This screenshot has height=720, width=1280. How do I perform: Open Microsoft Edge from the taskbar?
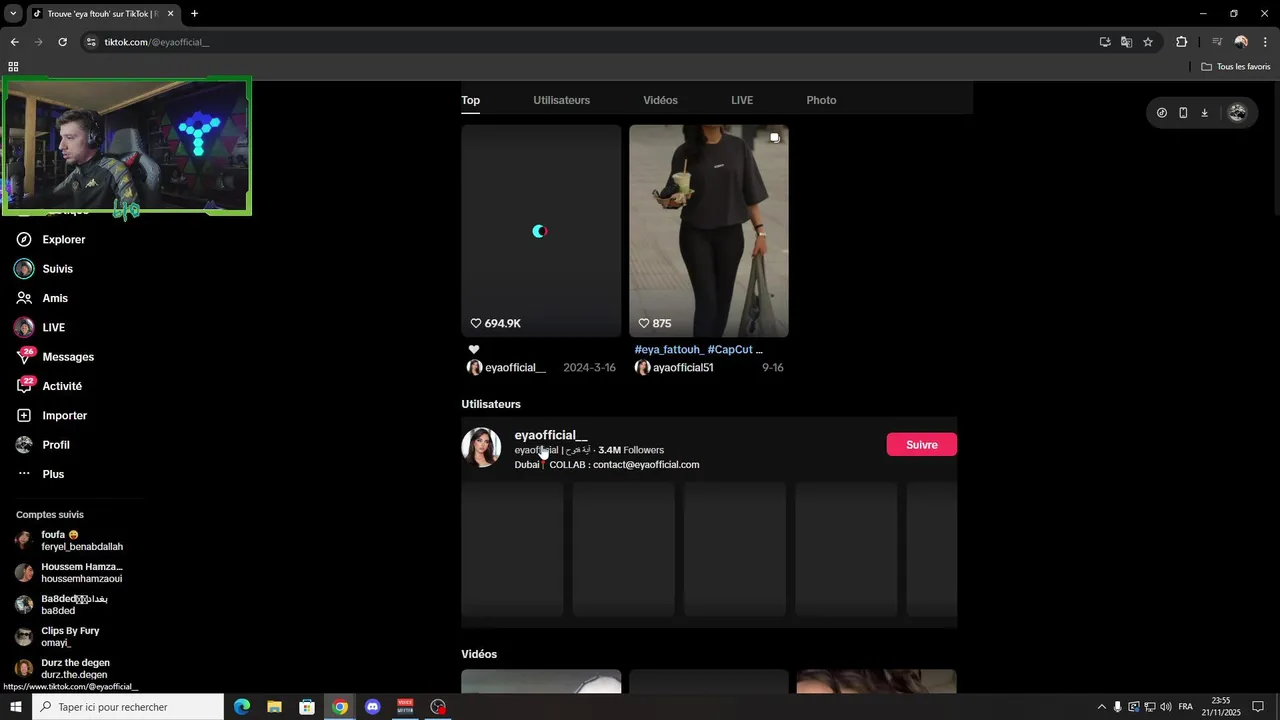242,707
